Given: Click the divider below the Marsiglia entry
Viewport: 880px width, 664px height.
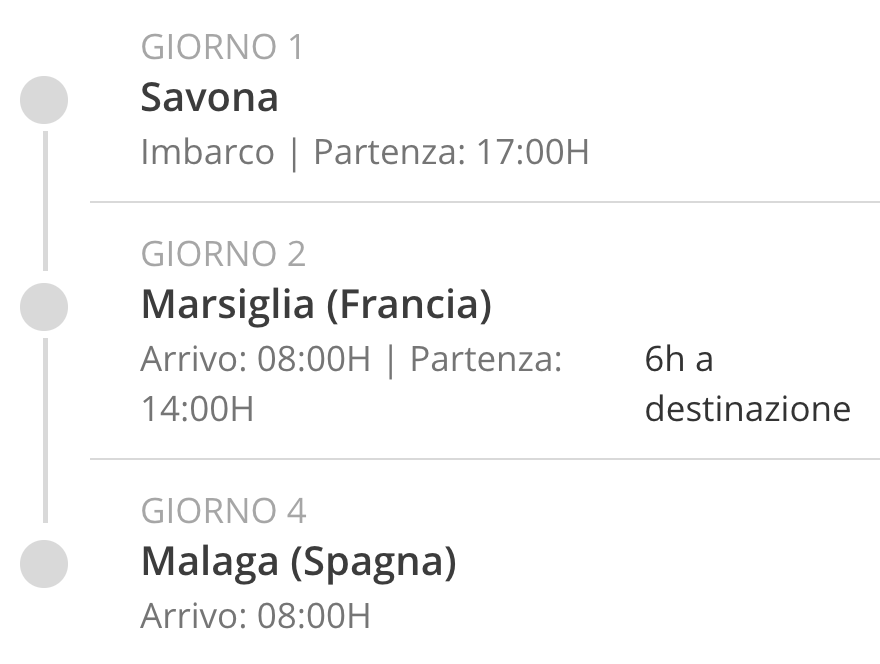Looking at the screenshot, I should coord(485,459).
